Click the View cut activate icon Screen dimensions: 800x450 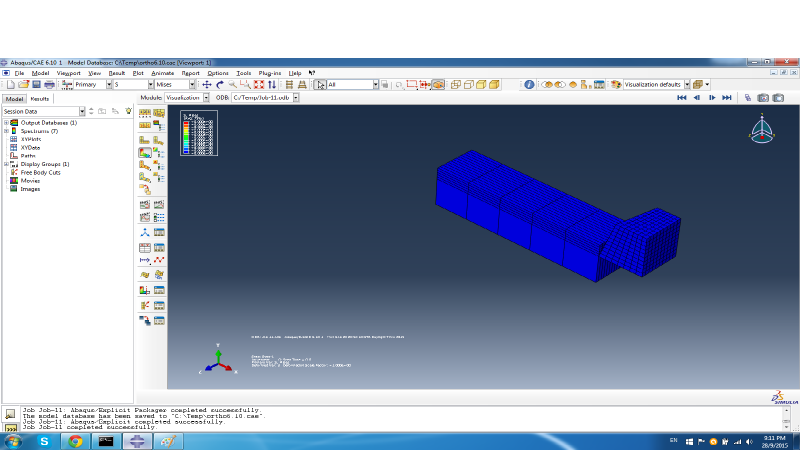tap(145, 290)
